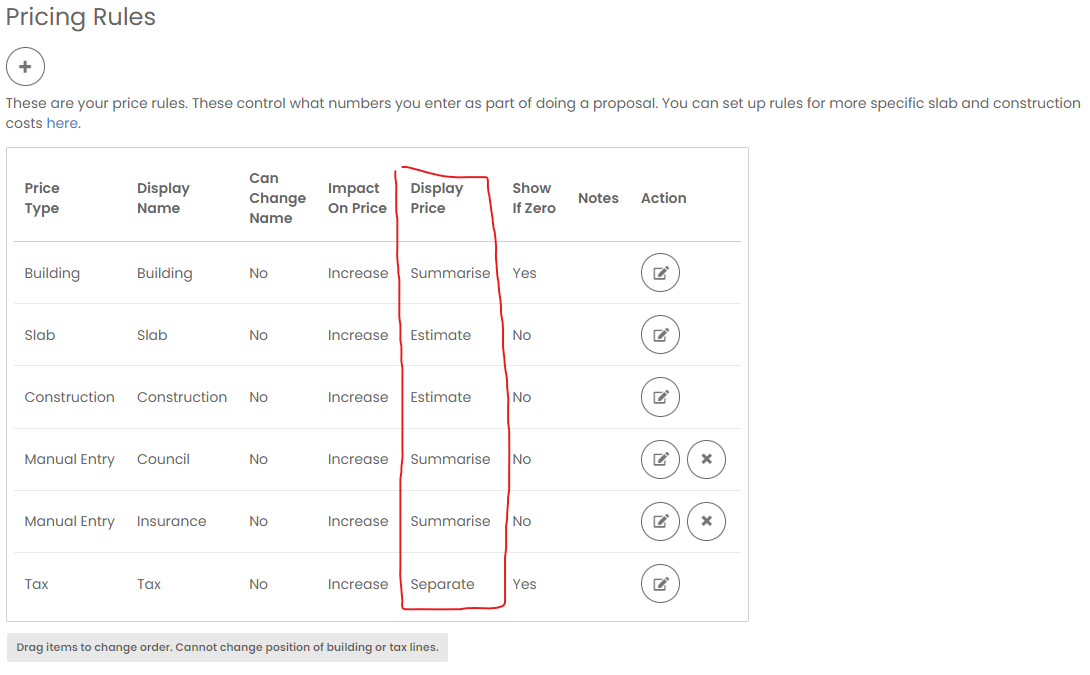Viewport: 1090px width, 675px height.
Task: Open edit for Construction price rule
Action: click(x=660, y=397)
